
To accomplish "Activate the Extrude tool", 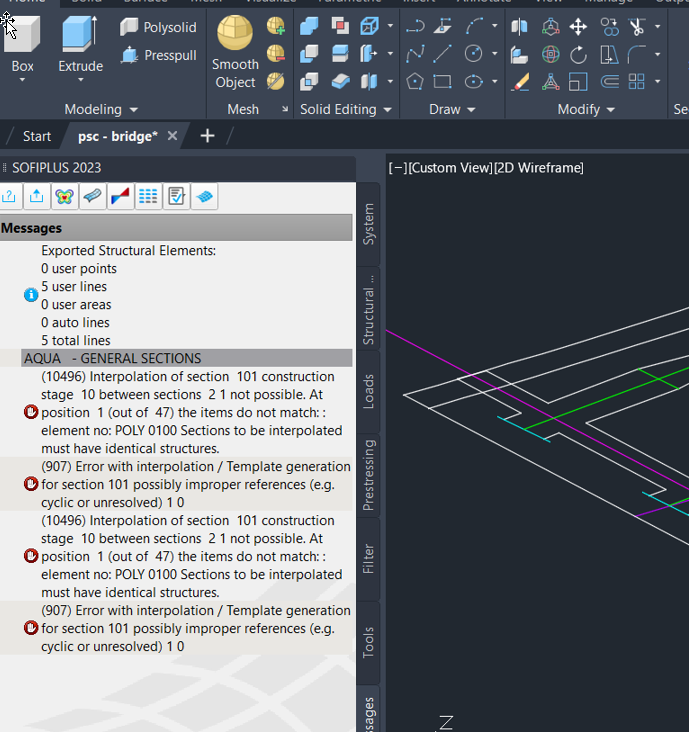I will tap(80, 45).
